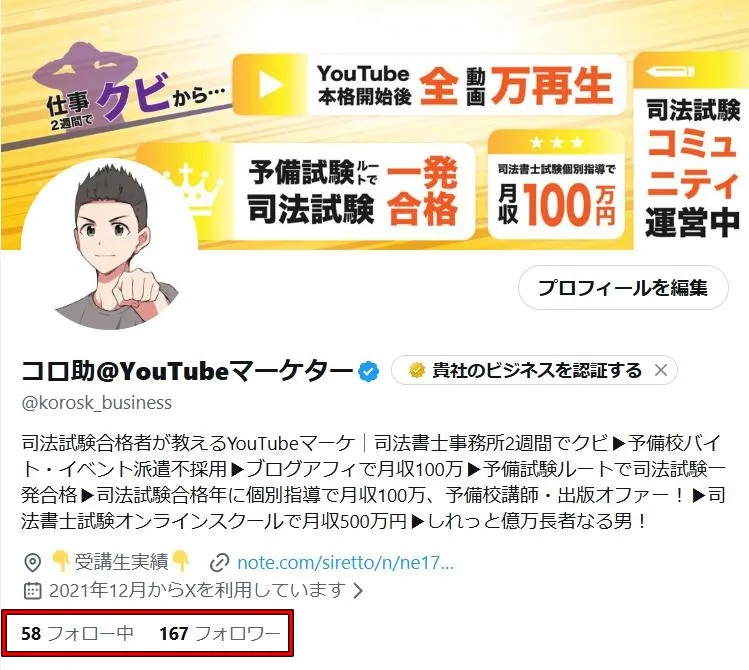Expand join date details chevron

[x=358, y=591]
